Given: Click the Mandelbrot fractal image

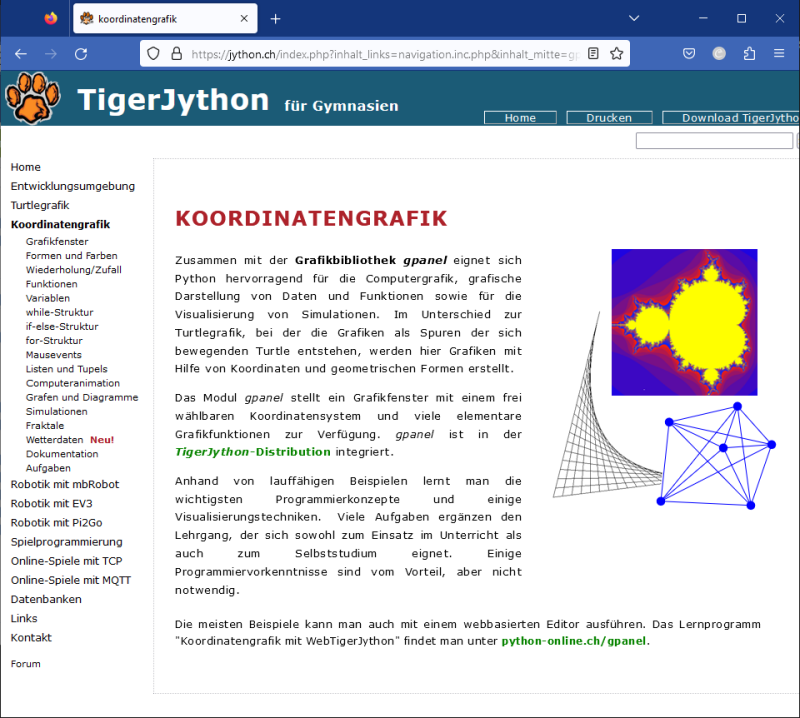Looking at the screenshot, I should [684, 322].
